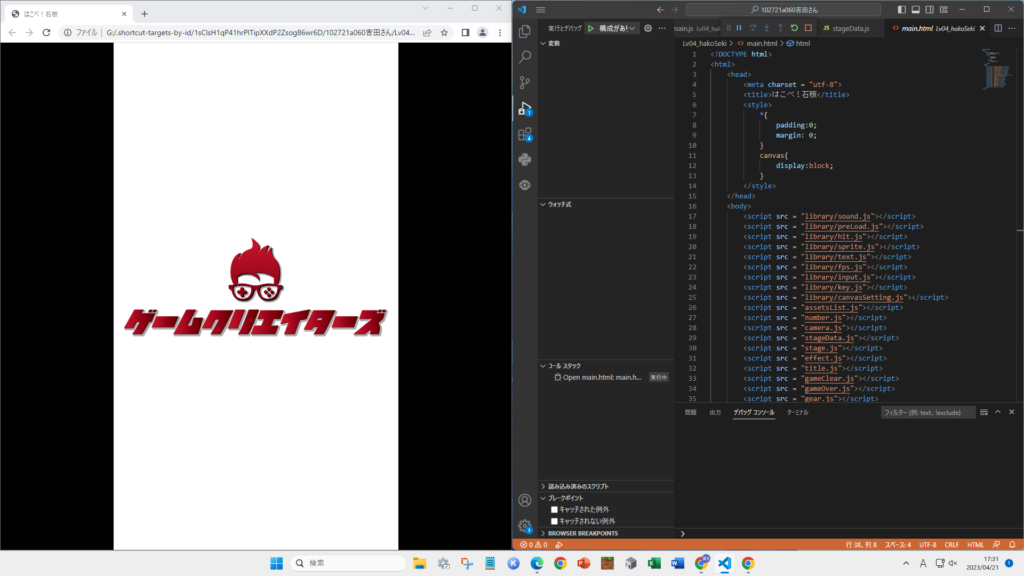
Task: Clear the debug console with the list icon
Action: pyautogui.click(x=984, y=412)
